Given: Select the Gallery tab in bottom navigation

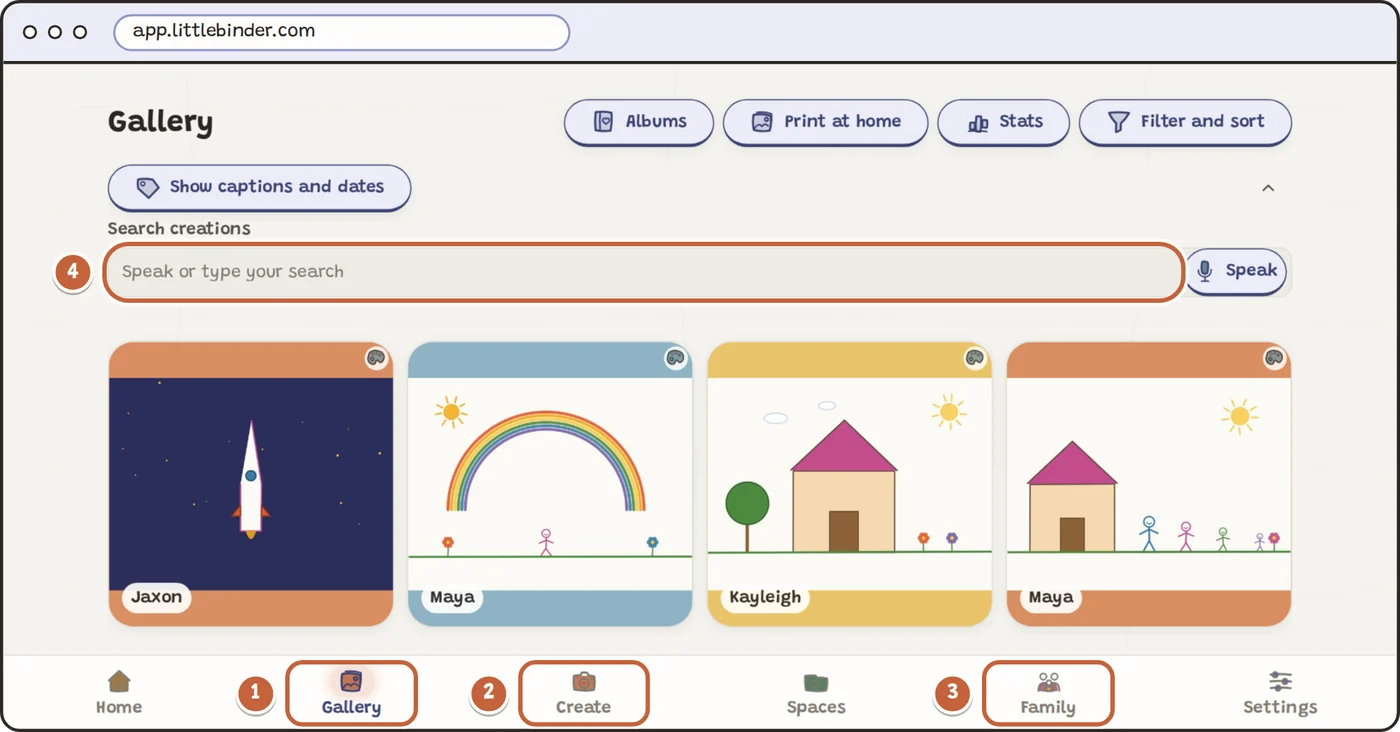Looking at the screenshot, I should (x=351, y=693).
